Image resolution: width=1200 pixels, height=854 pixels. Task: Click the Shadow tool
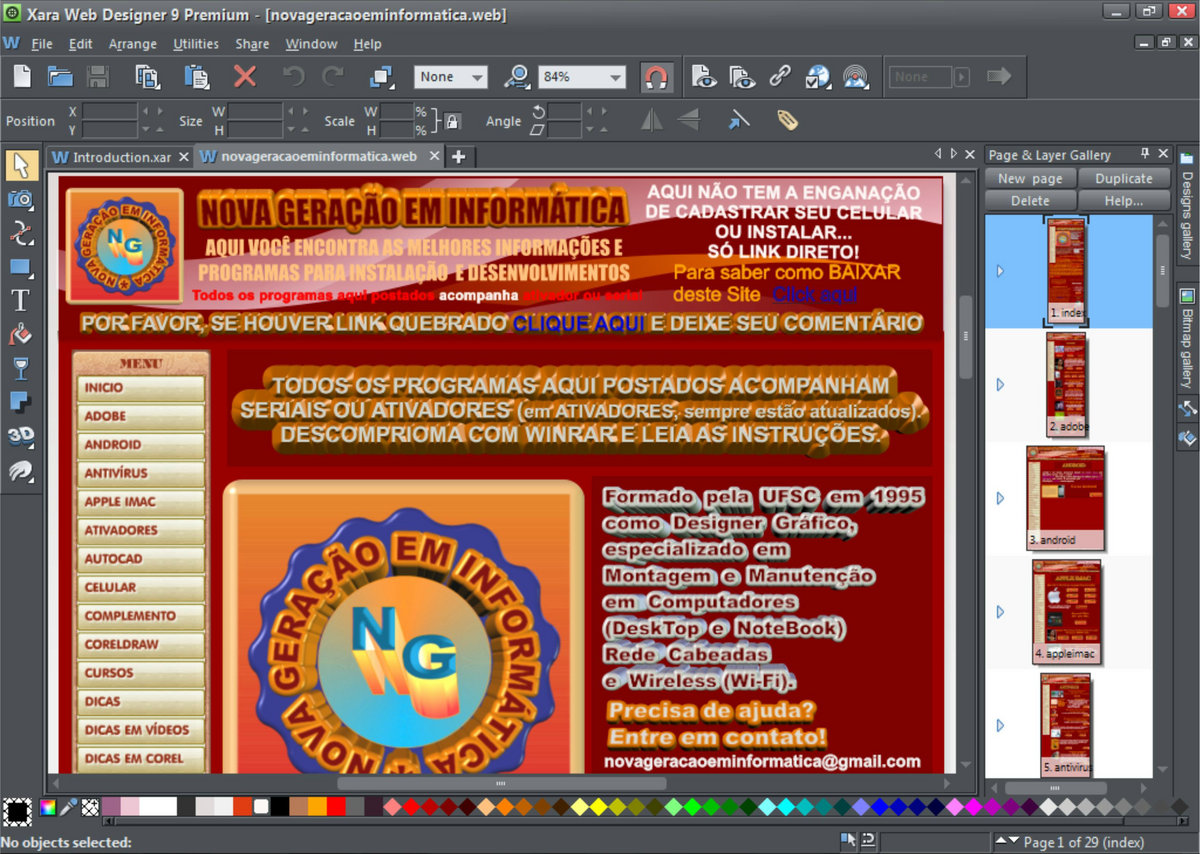coord(22,403)
